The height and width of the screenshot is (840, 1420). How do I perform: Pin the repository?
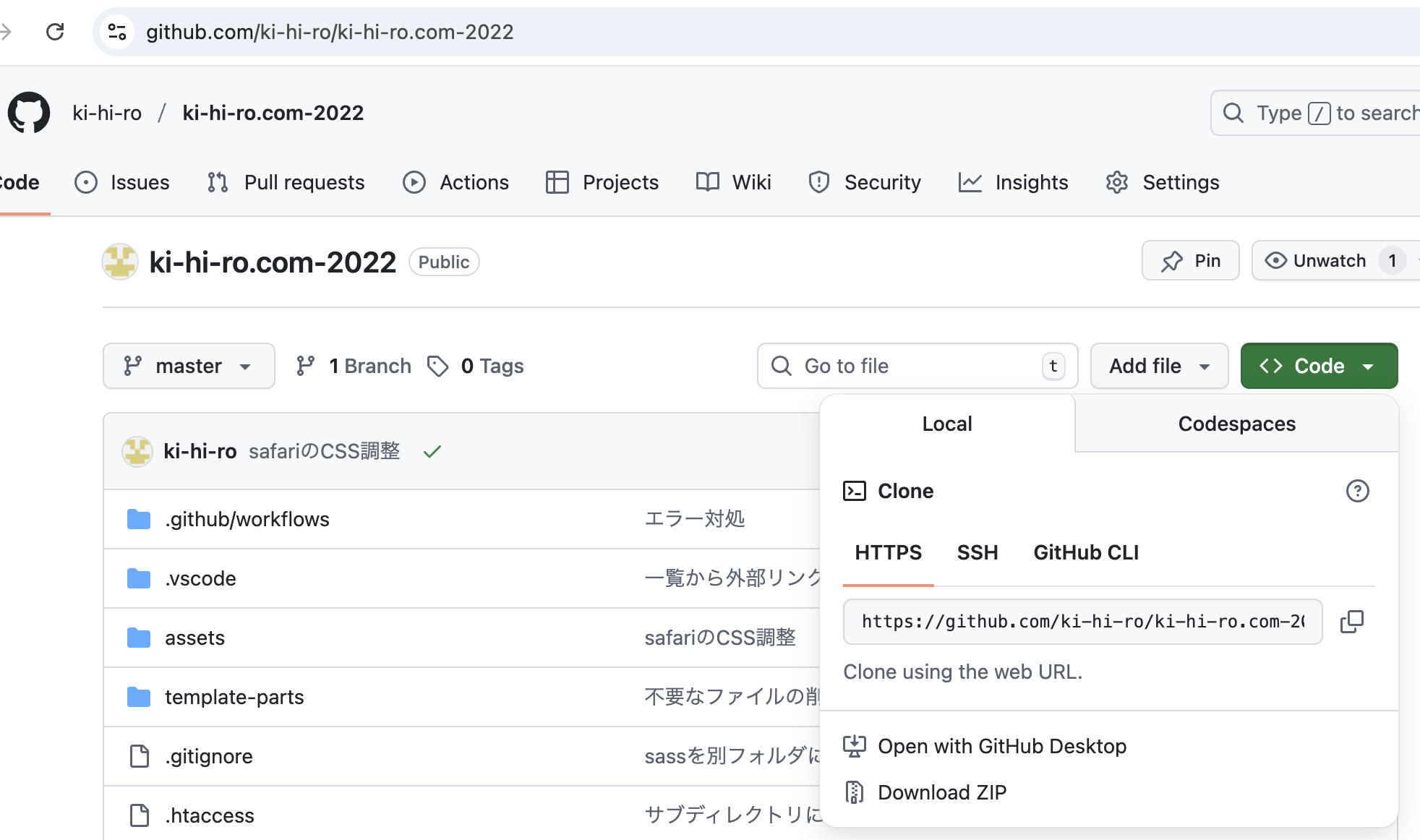(x=1190, y=260)
